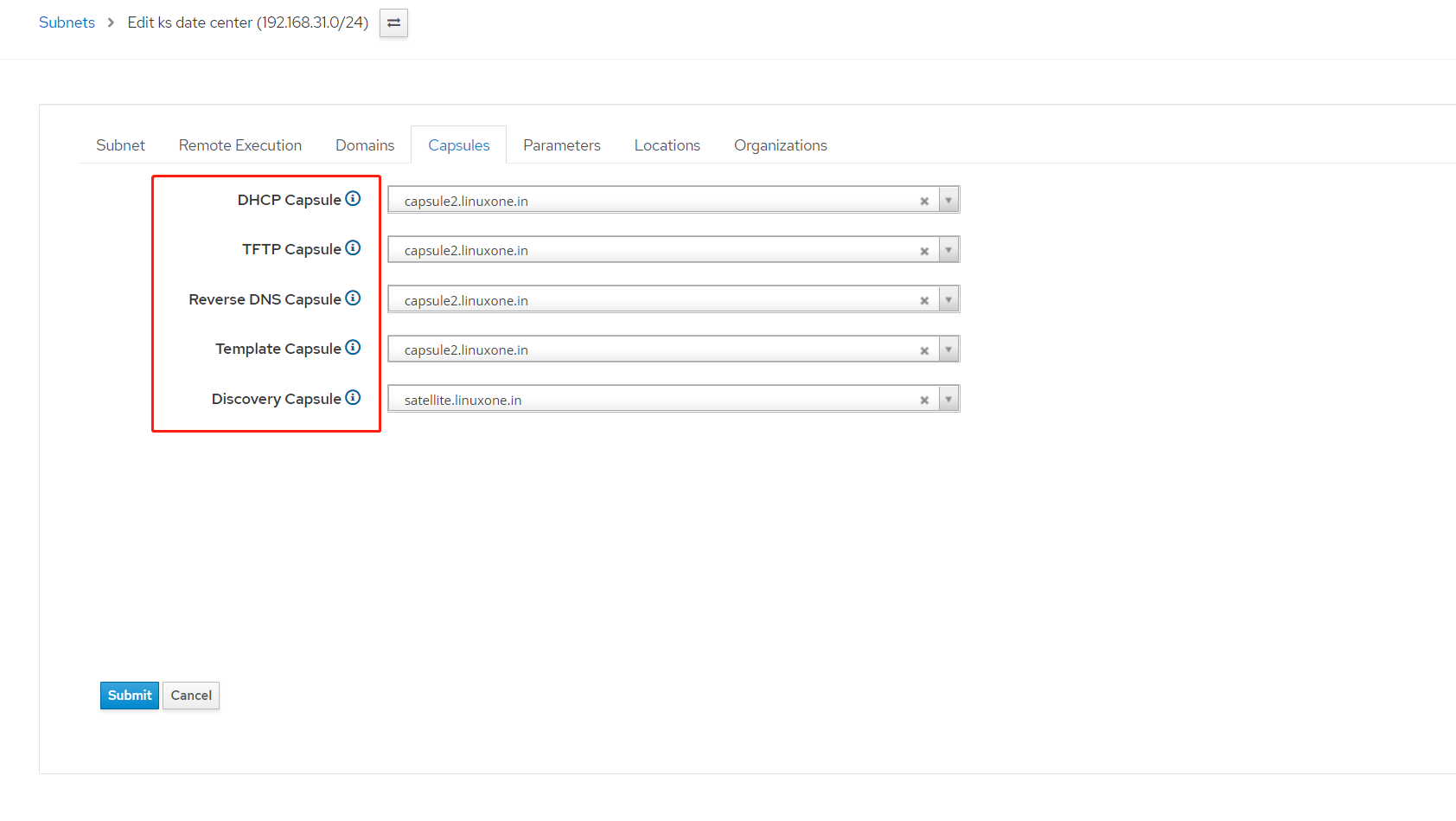Open Template Capsule select field
Viewport: 1456px width, 821px height.
point(674,350)
